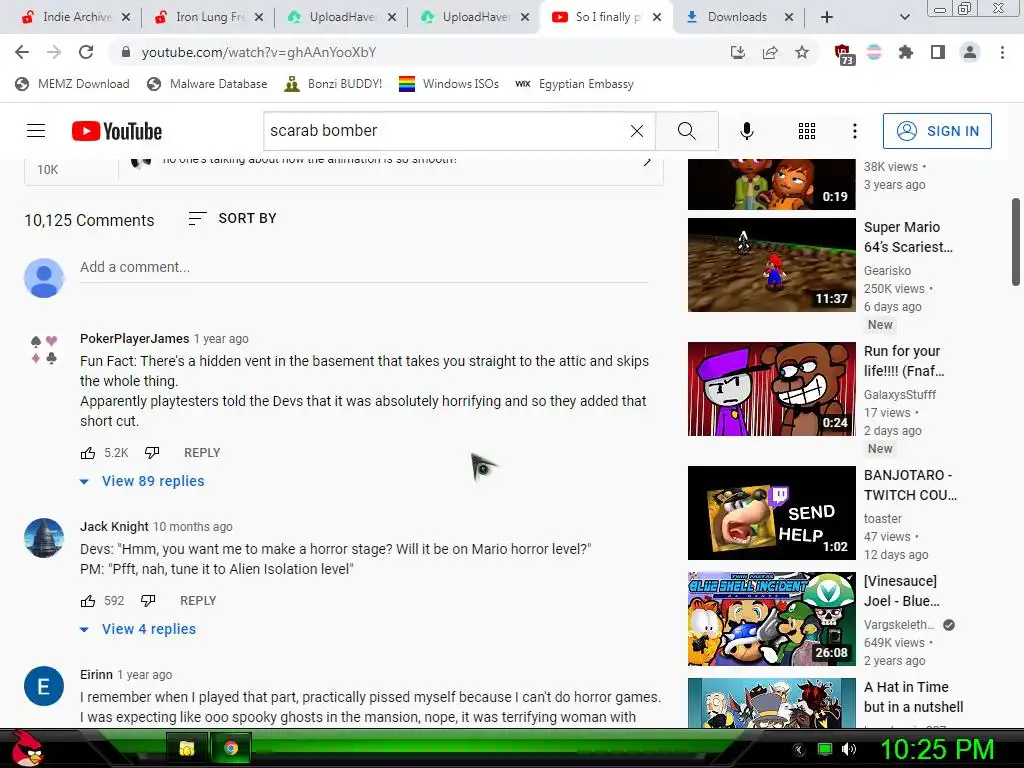Click the Add a comment field
This screenshot has width=1024, height=768.
tap(364, 268)
